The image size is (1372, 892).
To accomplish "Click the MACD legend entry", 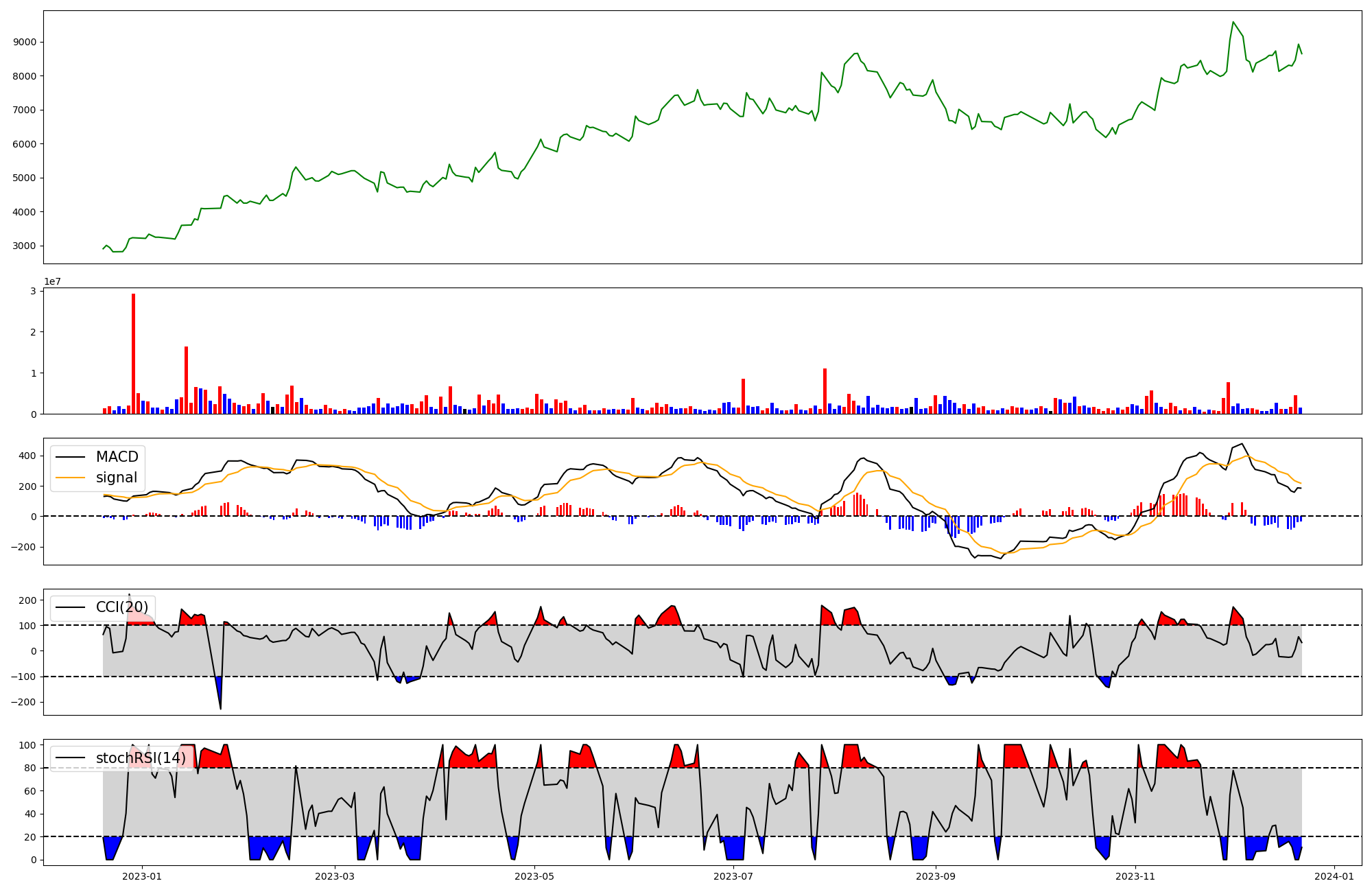I will pos(117,457).
